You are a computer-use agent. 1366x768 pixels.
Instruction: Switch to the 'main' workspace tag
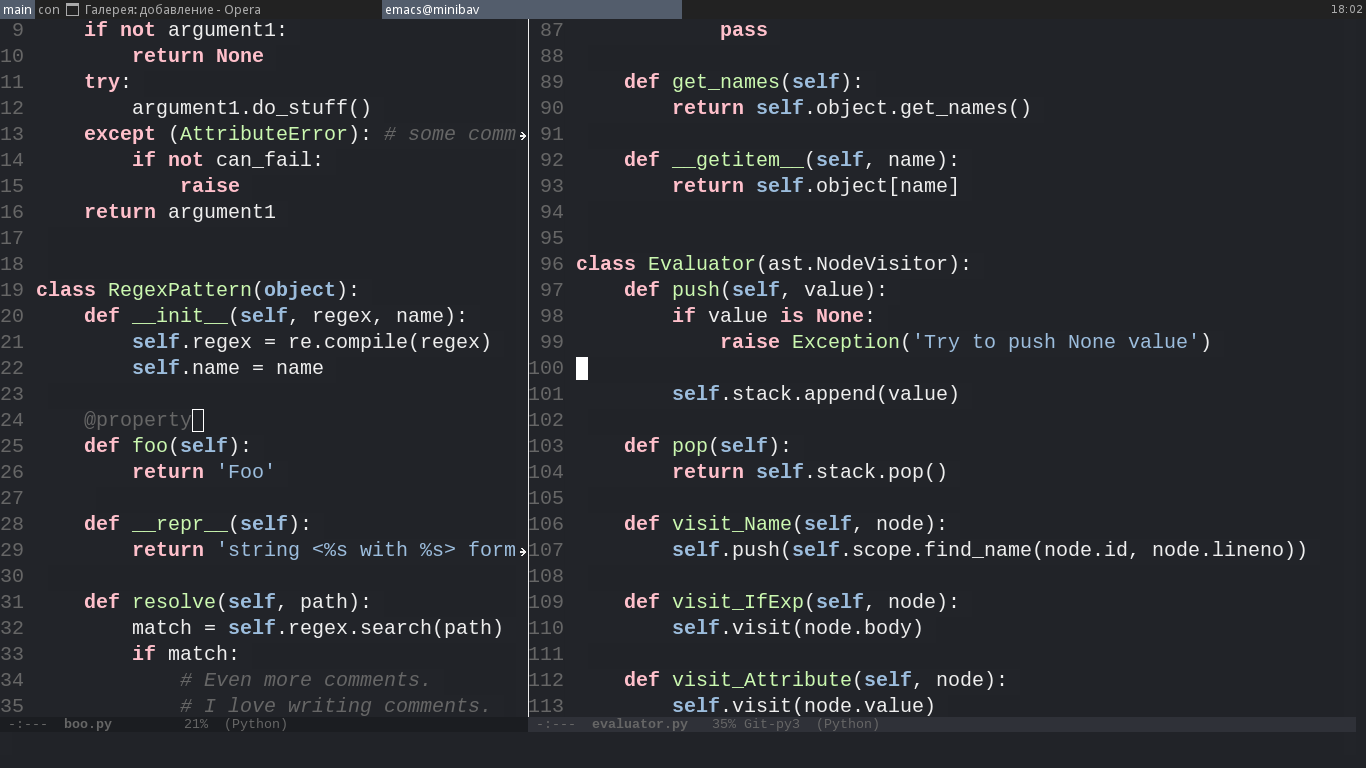pos(17,9)
